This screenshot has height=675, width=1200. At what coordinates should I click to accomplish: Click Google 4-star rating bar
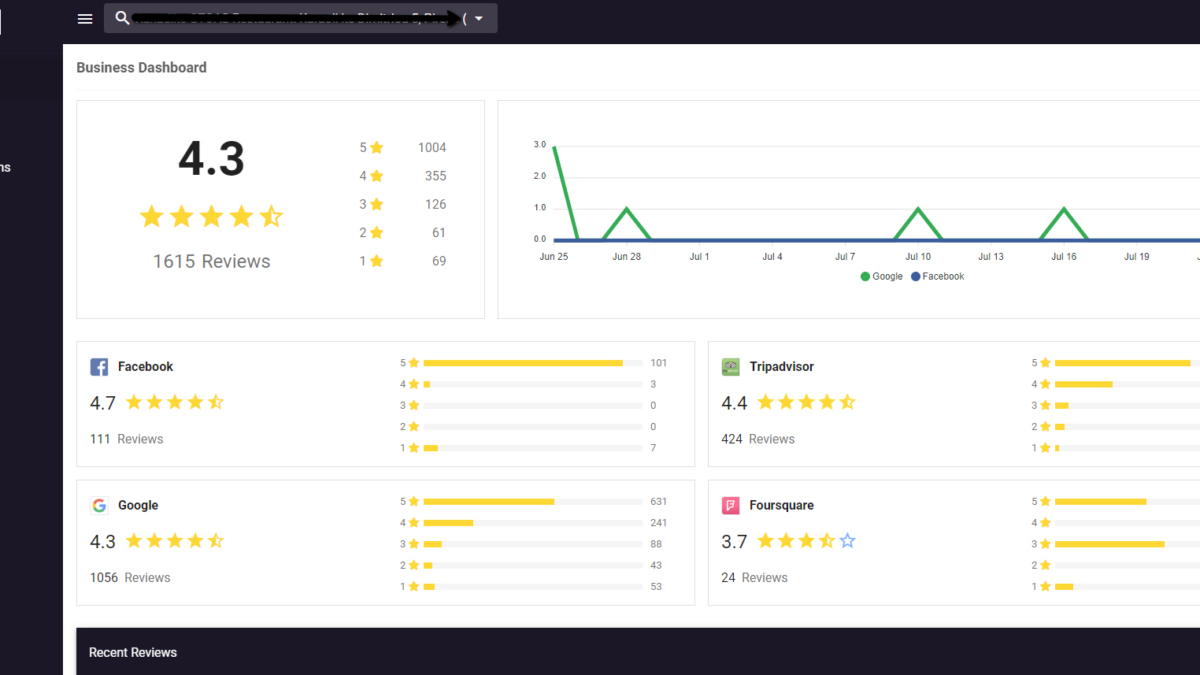[x=533, y=523]
